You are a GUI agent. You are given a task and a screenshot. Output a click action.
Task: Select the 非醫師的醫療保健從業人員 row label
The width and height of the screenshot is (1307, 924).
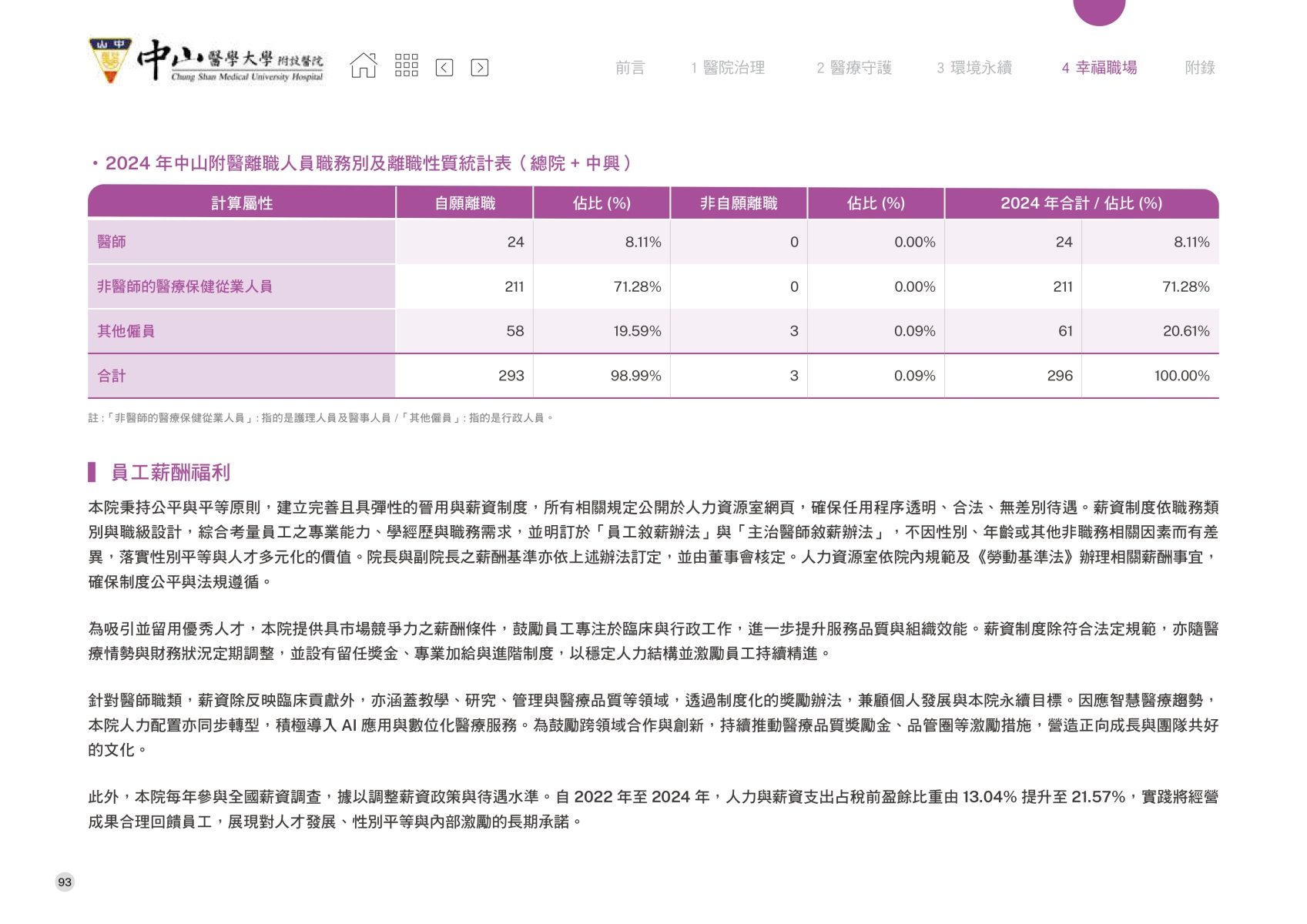point(185,286)
